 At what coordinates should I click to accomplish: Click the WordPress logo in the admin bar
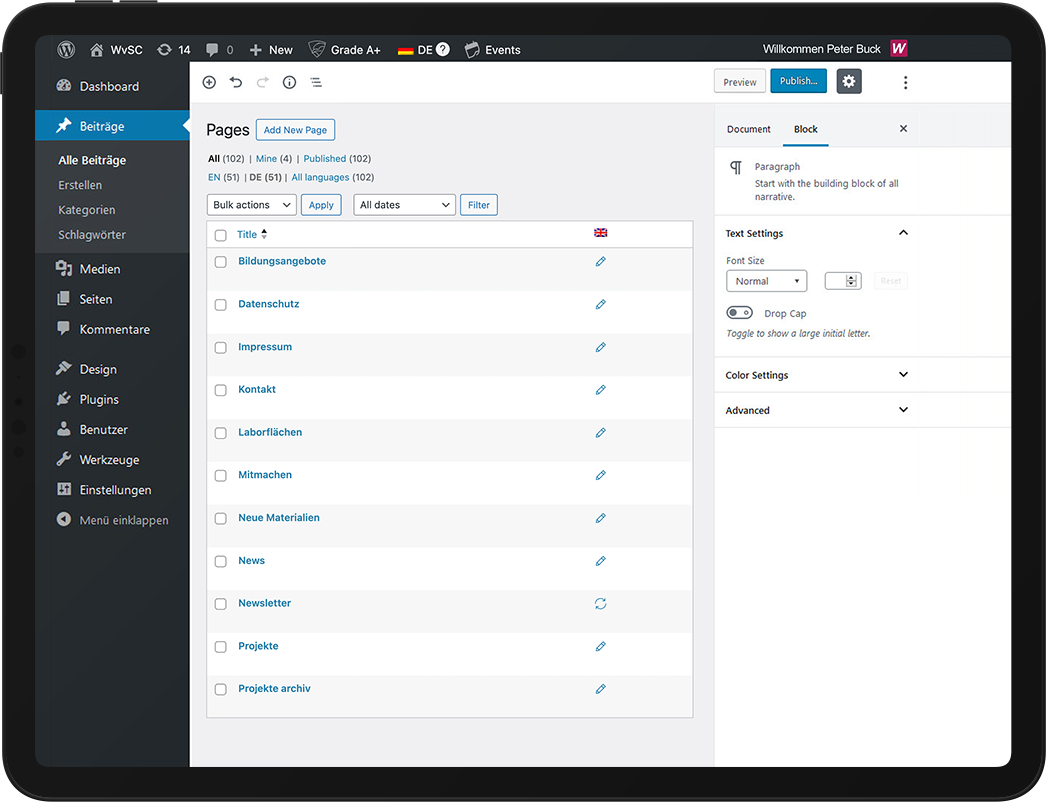coord(66,49)
